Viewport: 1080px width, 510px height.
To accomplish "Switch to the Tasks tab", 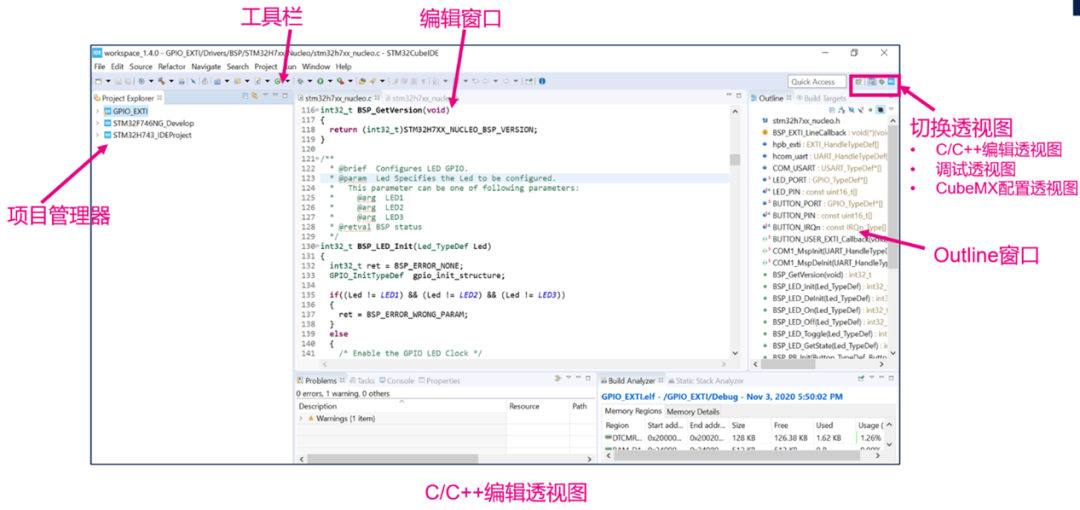I will (x=362, y=380).
